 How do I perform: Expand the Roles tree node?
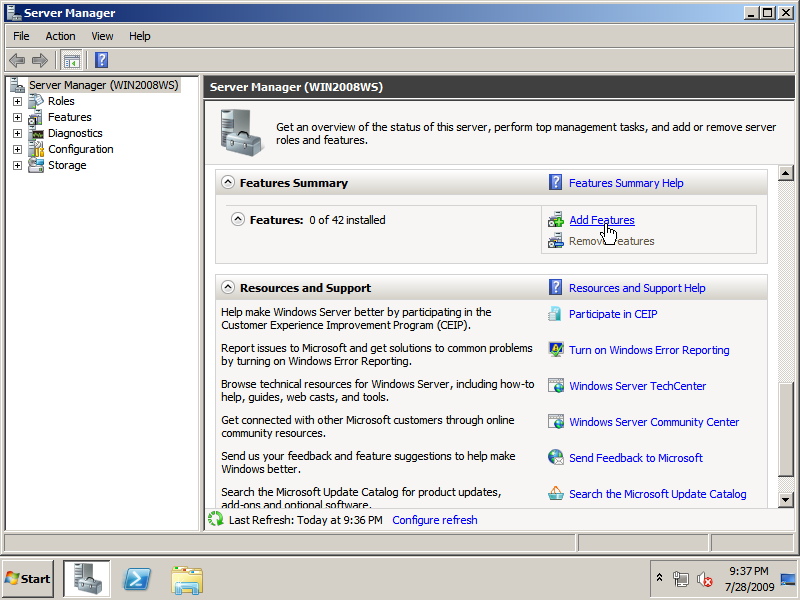tap(17, 101)
